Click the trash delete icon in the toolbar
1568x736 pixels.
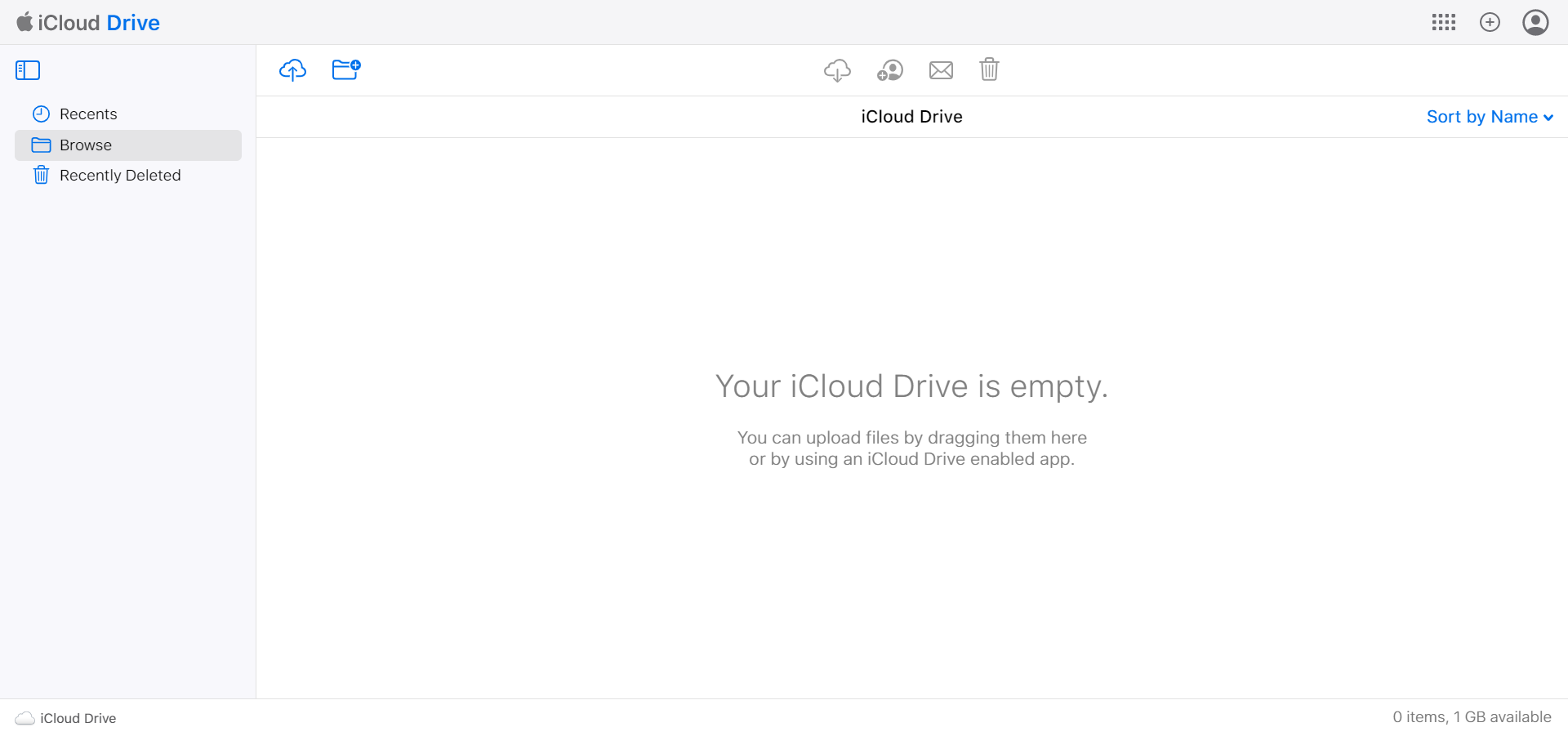point(989,69)
